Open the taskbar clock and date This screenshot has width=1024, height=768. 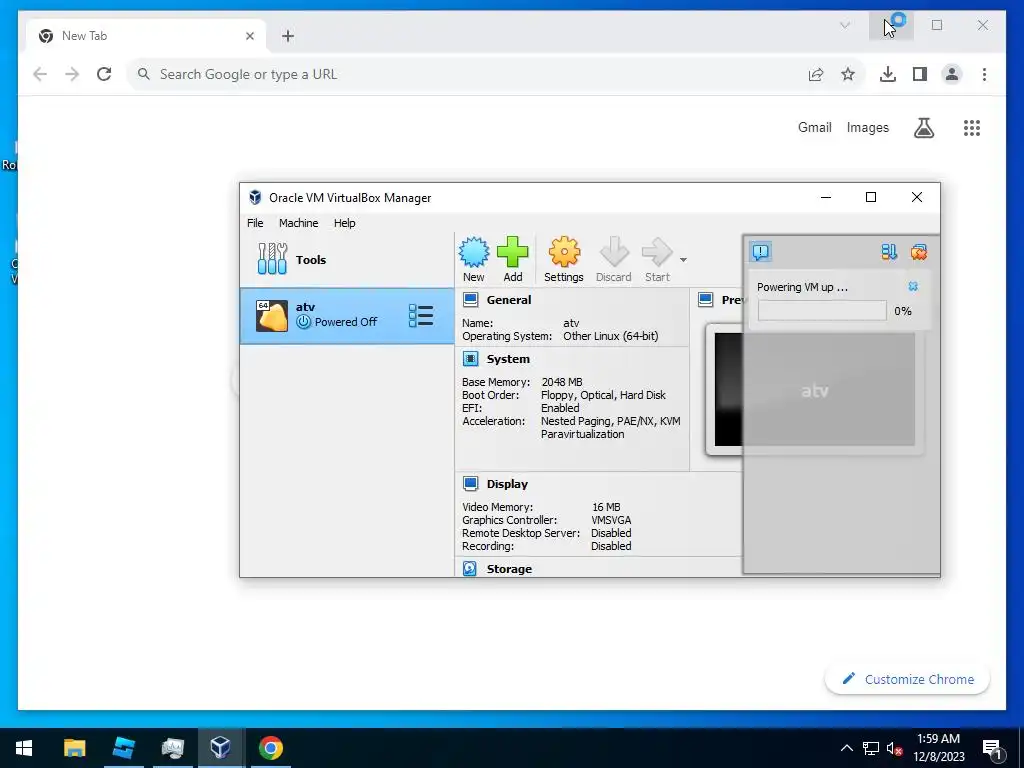pos(938,748)
